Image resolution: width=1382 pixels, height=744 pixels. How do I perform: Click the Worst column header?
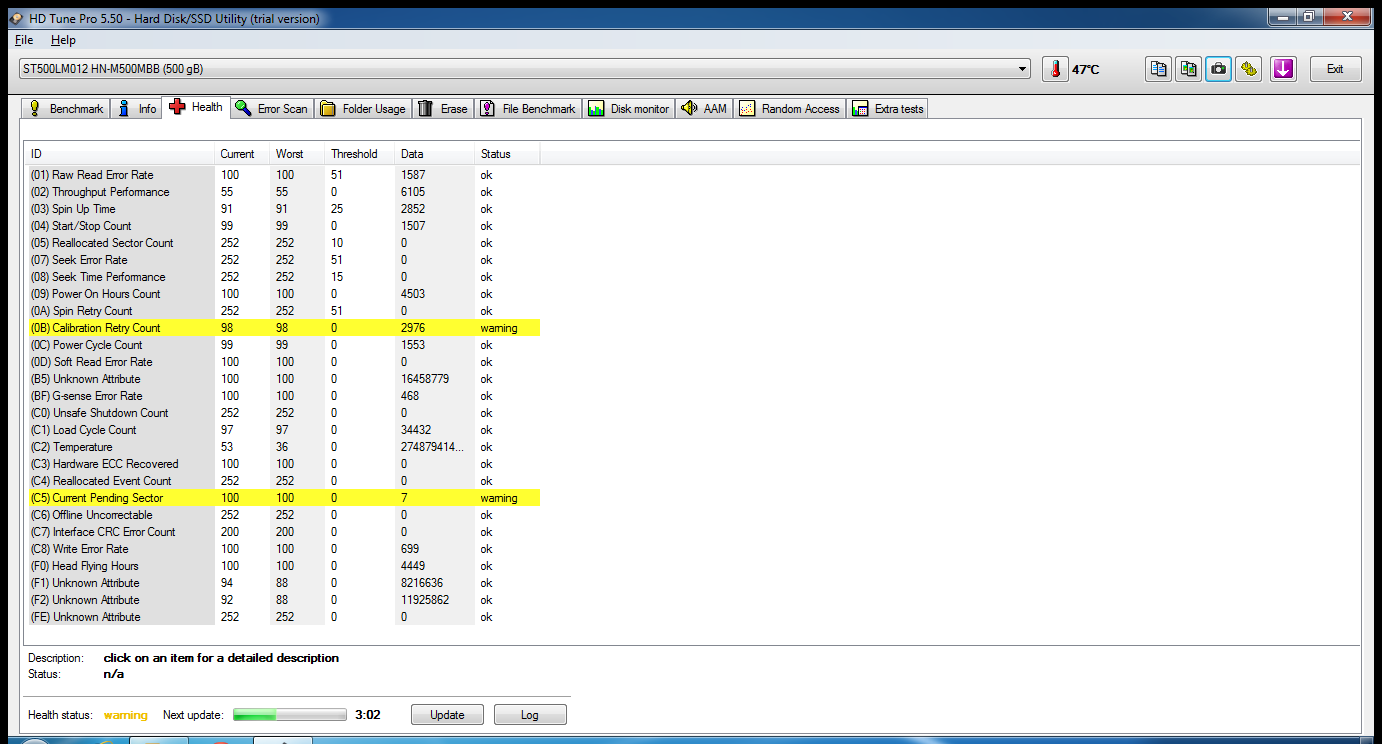[x=298, y=154]
